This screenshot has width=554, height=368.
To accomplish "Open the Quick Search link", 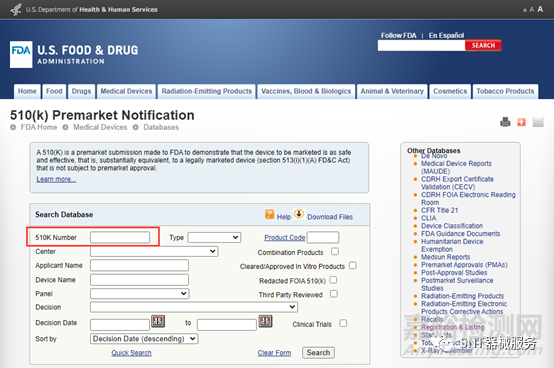I will click(x=131, y=353).
